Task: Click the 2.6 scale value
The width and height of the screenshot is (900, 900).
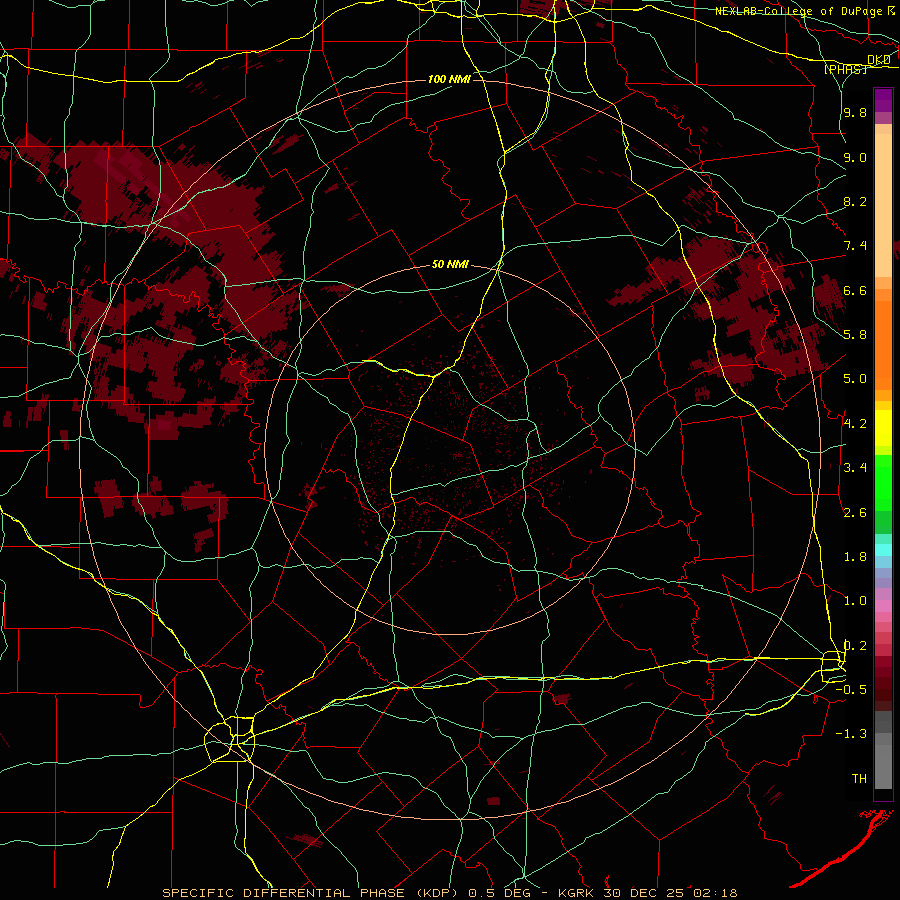Action: (x=855, y=513)
